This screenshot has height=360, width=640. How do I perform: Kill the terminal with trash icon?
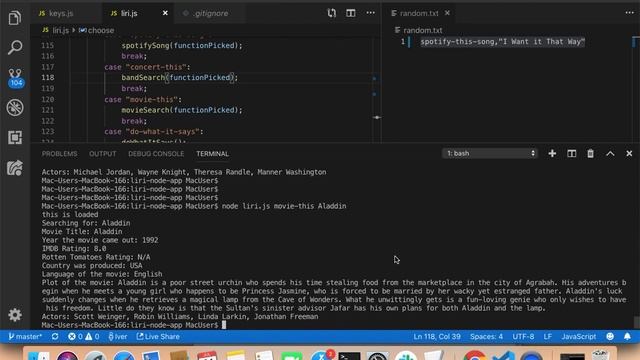click(591, 153)
